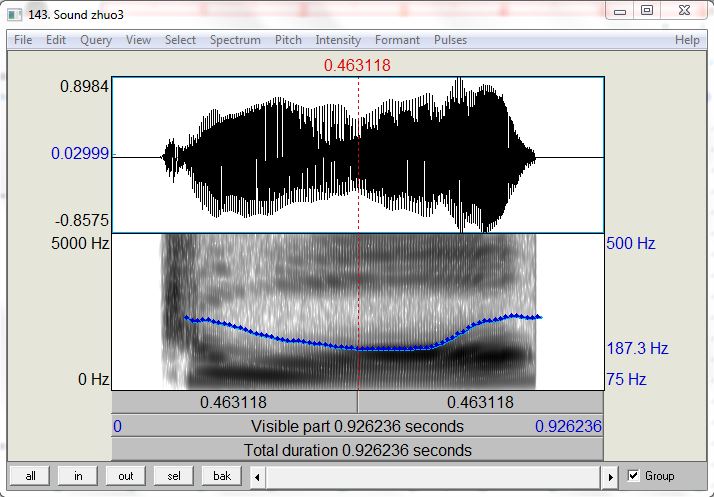The width and height of the screenshot is (714, 497).
Task: Open the Pulses menu
Action: 450,40
